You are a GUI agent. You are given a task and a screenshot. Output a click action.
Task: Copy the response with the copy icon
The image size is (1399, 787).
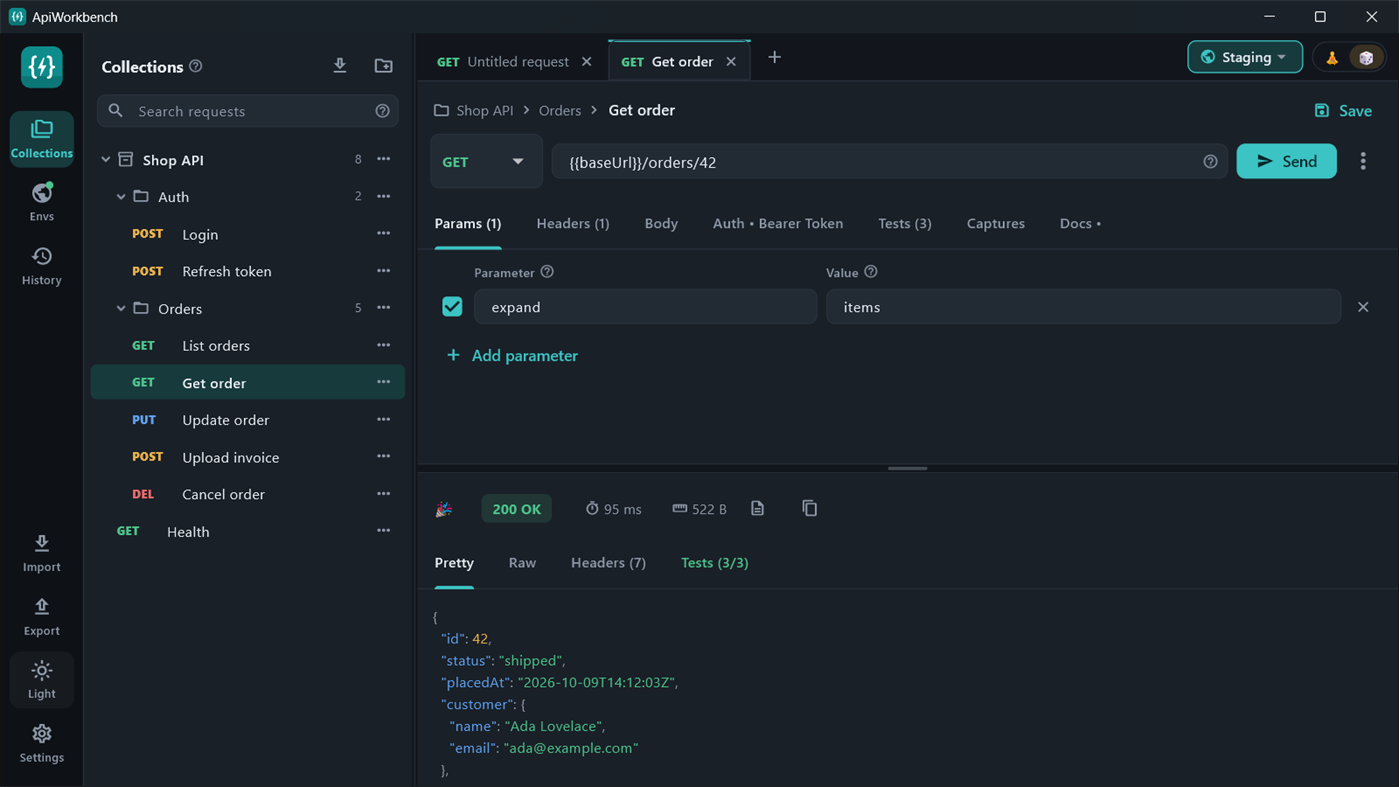click(x=809, y=509)
